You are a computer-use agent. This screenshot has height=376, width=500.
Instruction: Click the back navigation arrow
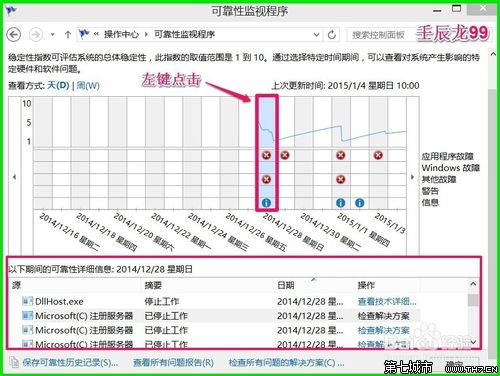(14, 34)
